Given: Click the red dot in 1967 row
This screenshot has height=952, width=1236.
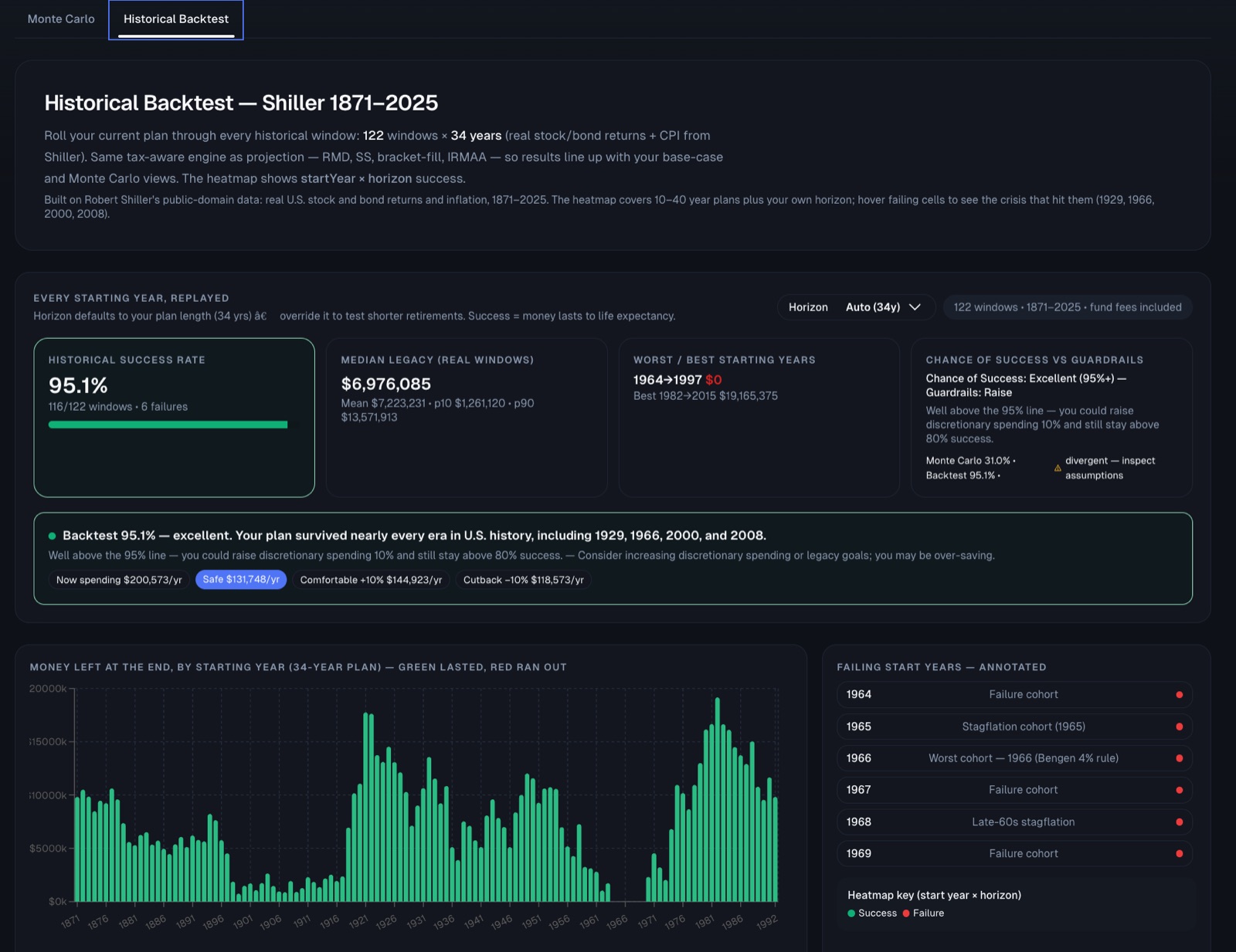Looking at the screenshot, I should 1179,790.
